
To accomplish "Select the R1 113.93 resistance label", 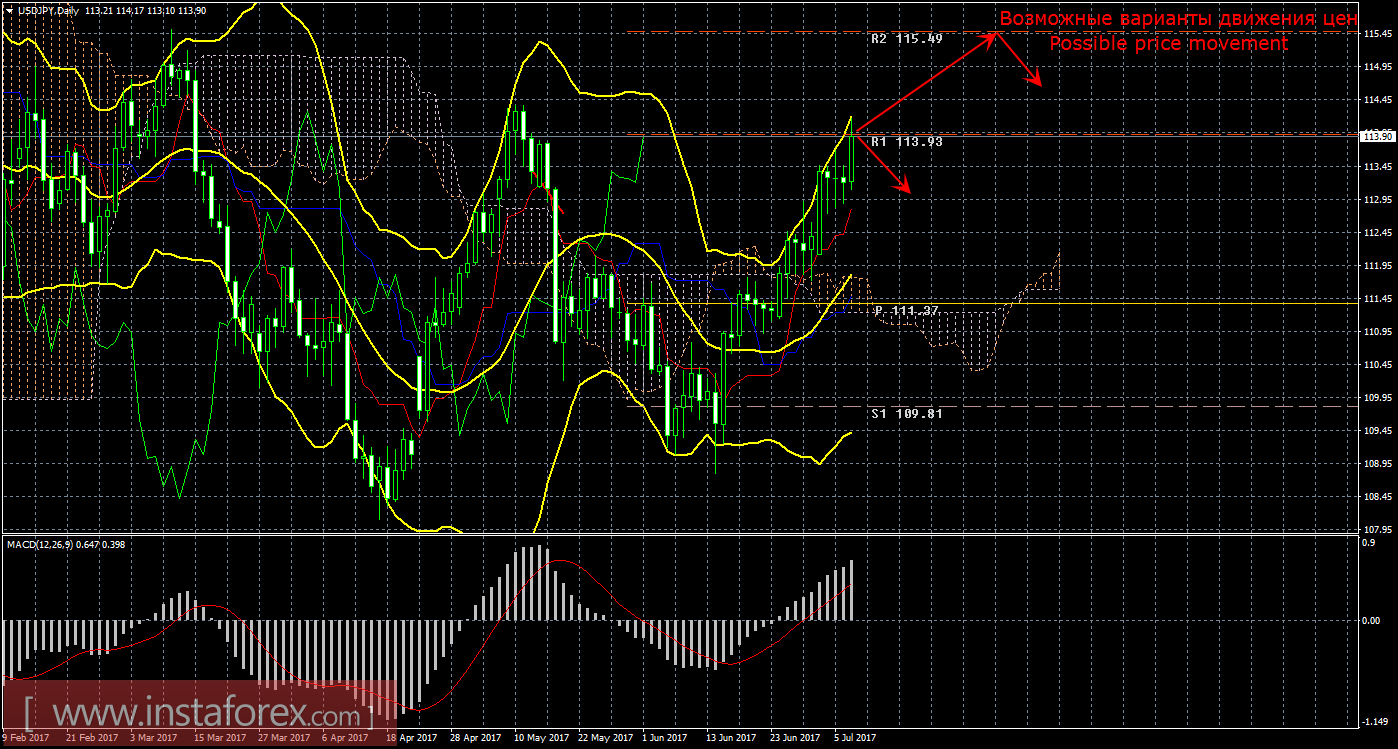I will pyautogui.click(x=906, y=142).
